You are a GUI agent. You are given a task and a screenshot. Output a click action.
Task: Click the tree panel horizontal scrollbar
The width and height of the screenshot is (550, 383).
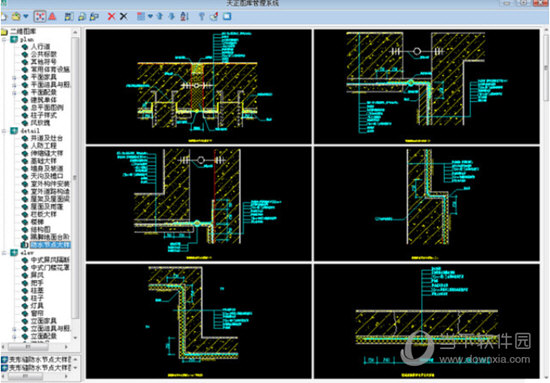[28, 347]
